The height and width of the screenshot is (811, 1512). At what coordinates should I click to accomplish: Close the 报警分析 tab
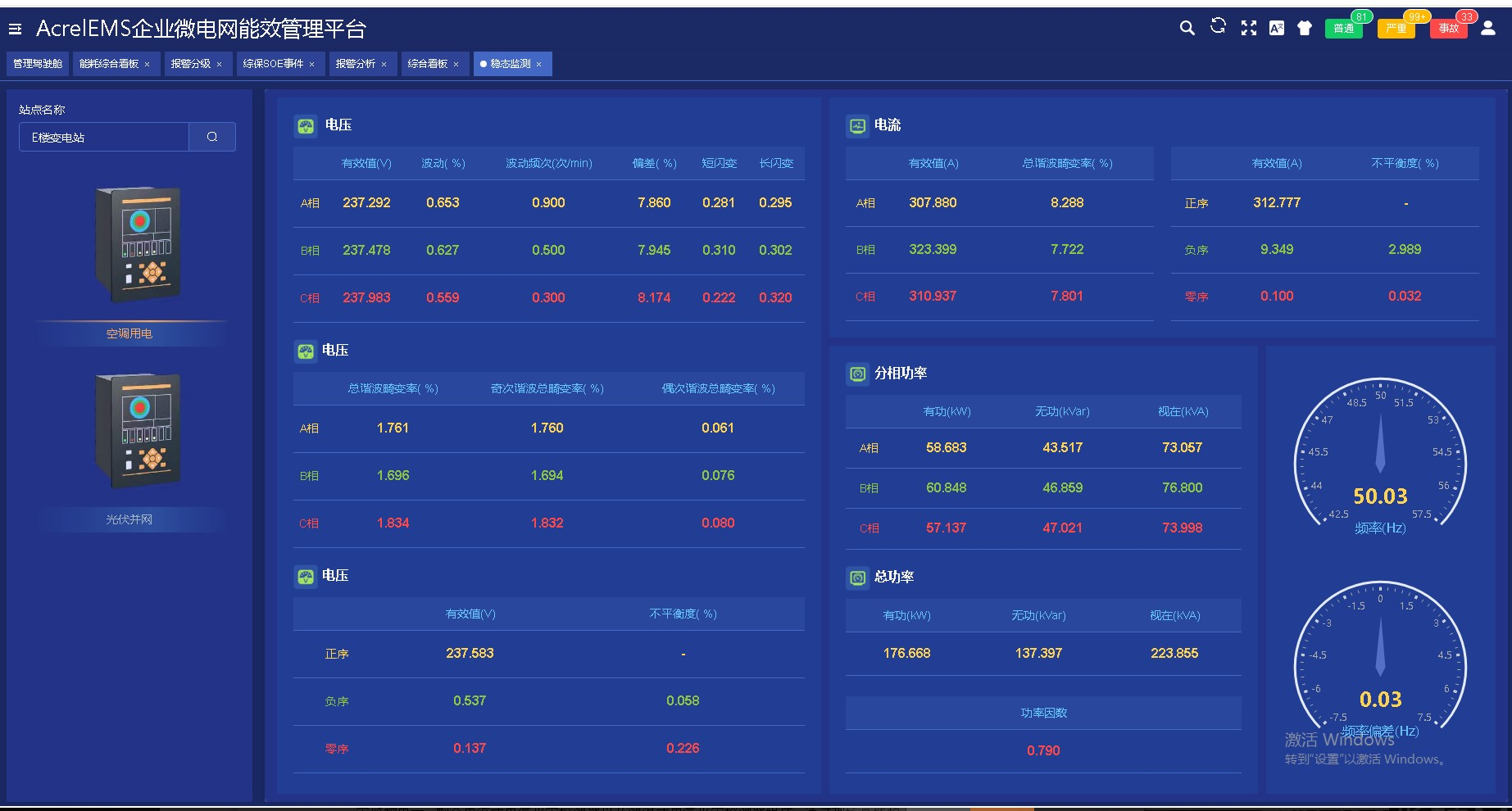click(x=384, y=65)
